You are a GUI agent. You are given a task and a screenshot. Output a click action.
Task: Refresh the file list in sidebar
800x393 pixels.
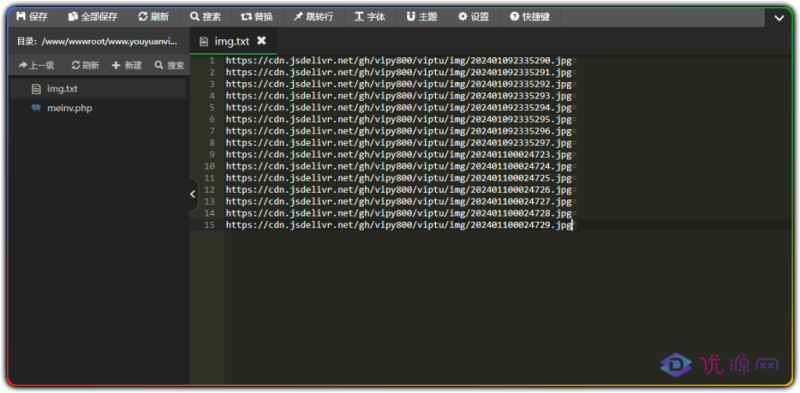pyautogui.click(x=85, y=65)
